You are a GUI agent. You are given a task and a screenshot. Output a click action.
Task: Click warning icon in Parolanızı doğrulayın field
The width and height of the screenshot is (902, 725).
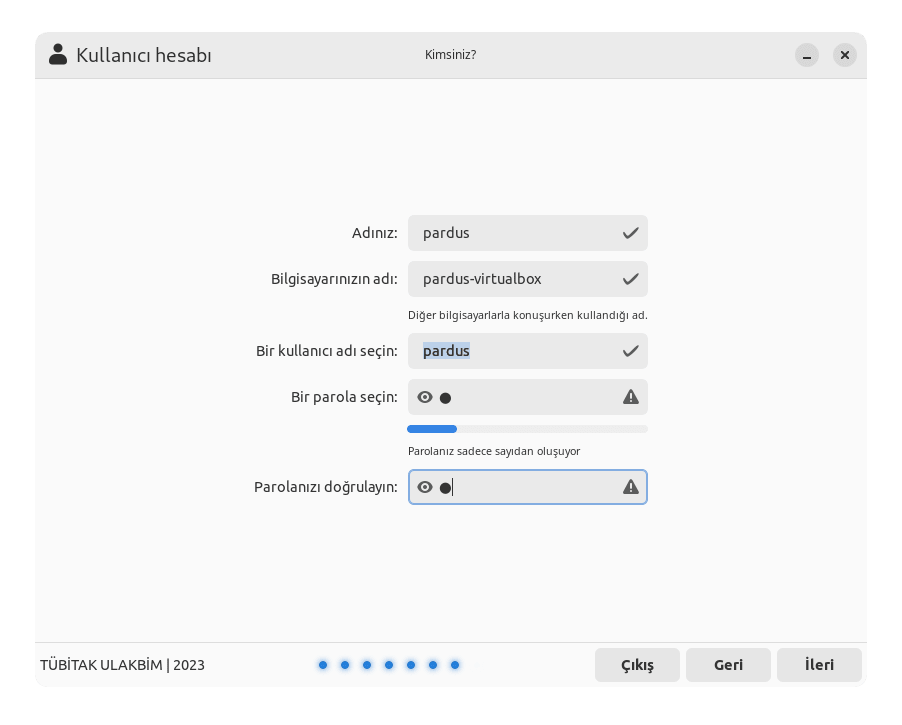[x=630, y=487]
